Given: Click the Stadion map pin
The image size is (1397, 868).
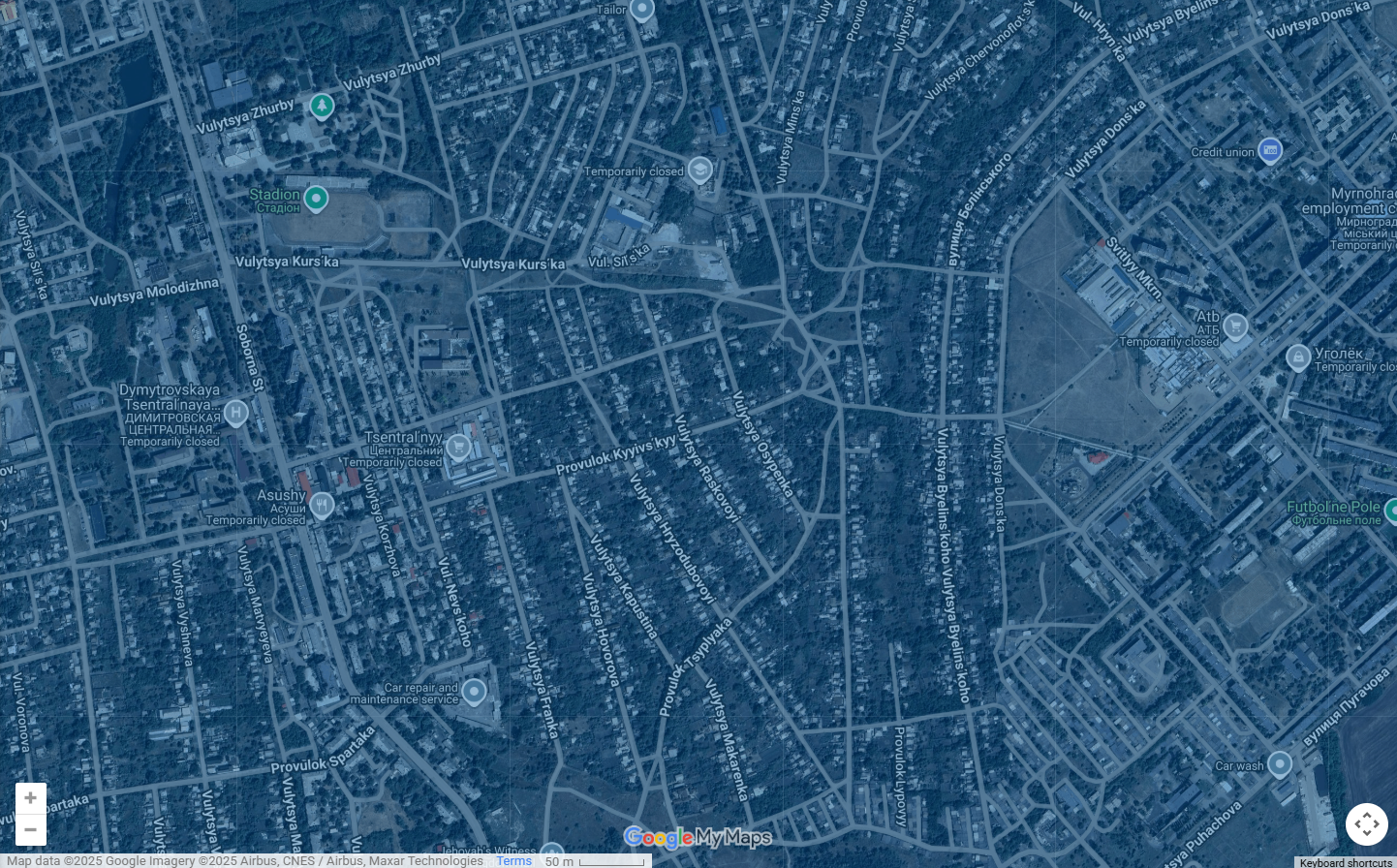Looking at the screenshot, I should tap(316, 200).
